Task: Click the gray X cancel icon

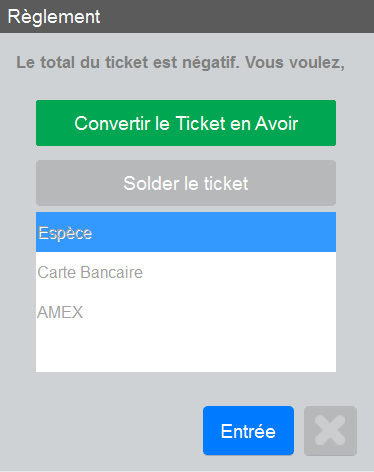Action: [x=330, y=431]
